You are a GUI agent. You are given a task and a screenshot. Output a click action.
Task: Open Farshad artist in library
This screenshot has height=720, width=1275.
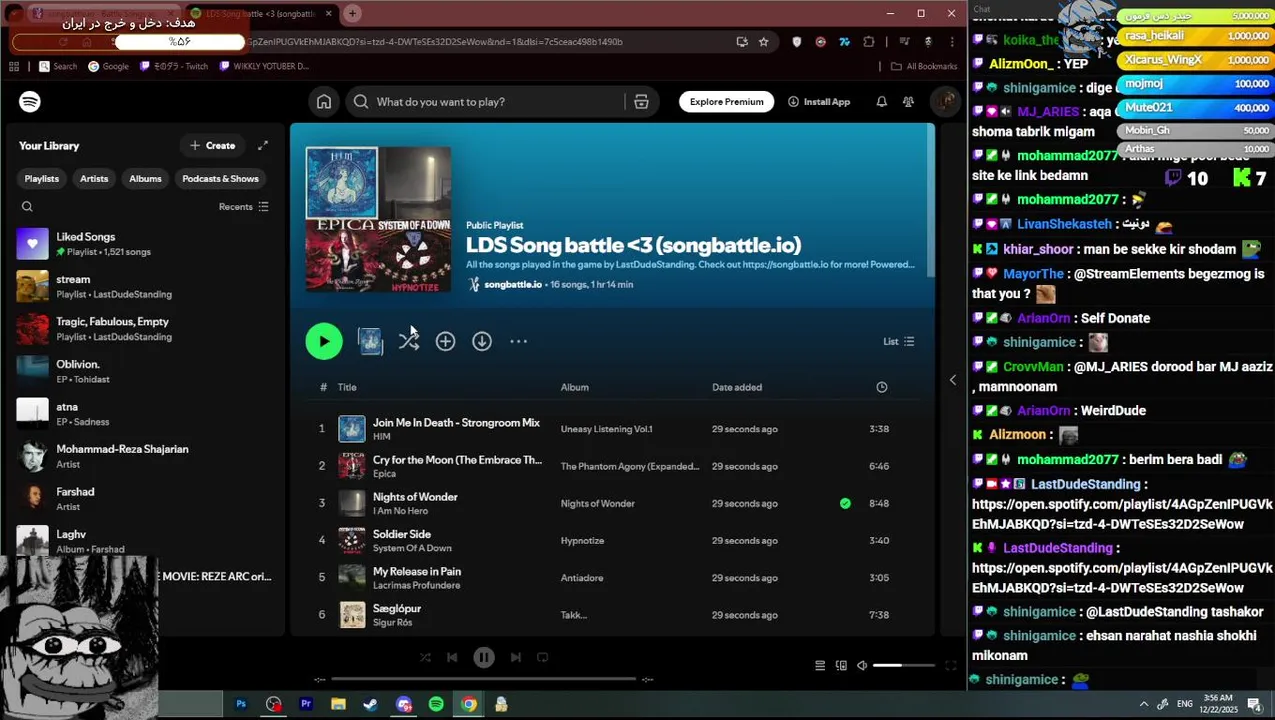[x=145, y=499]
